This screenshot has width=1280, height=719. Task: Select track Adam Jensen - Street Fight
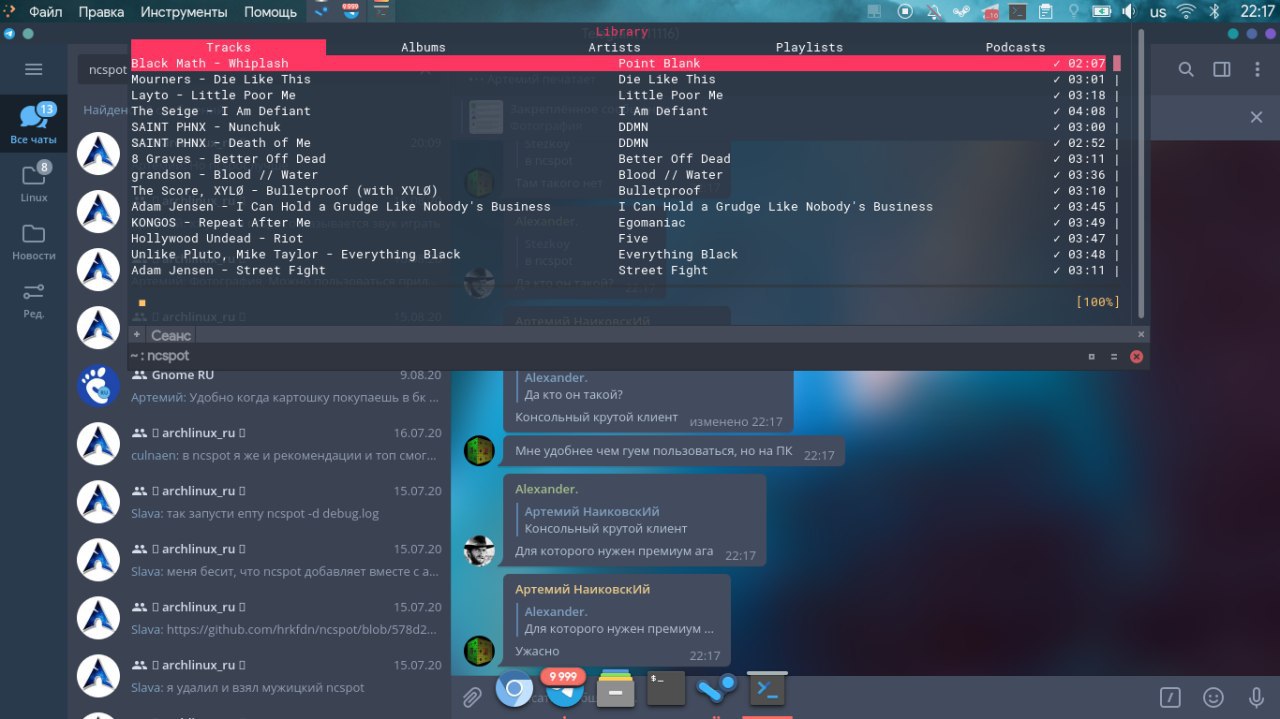pyautogui.click(x=228, y=271)
